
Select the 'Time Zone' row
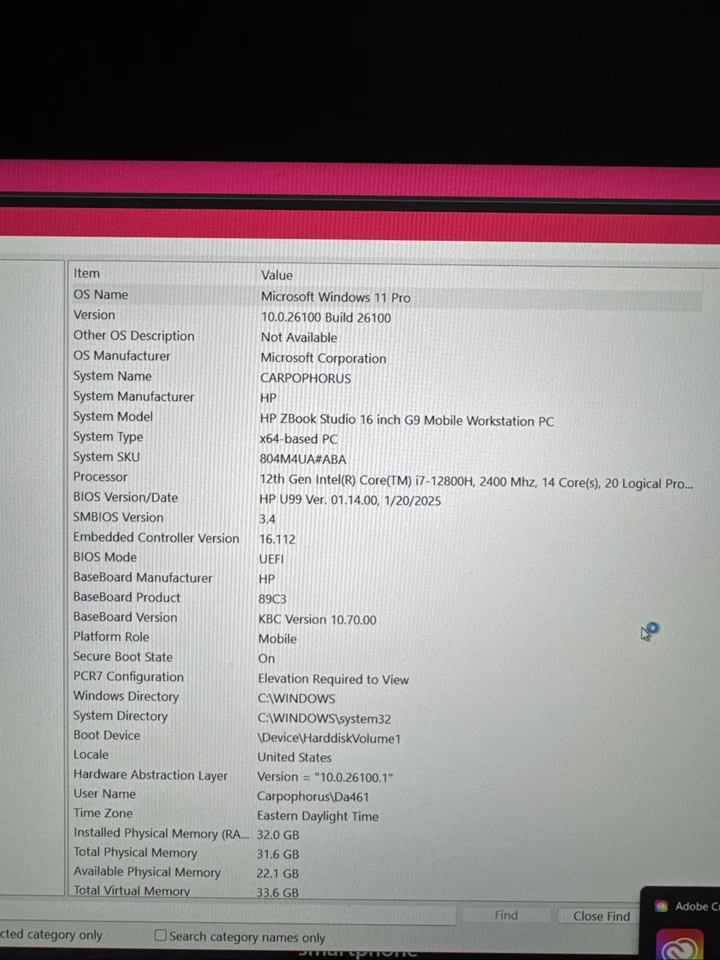click(103, 813)
